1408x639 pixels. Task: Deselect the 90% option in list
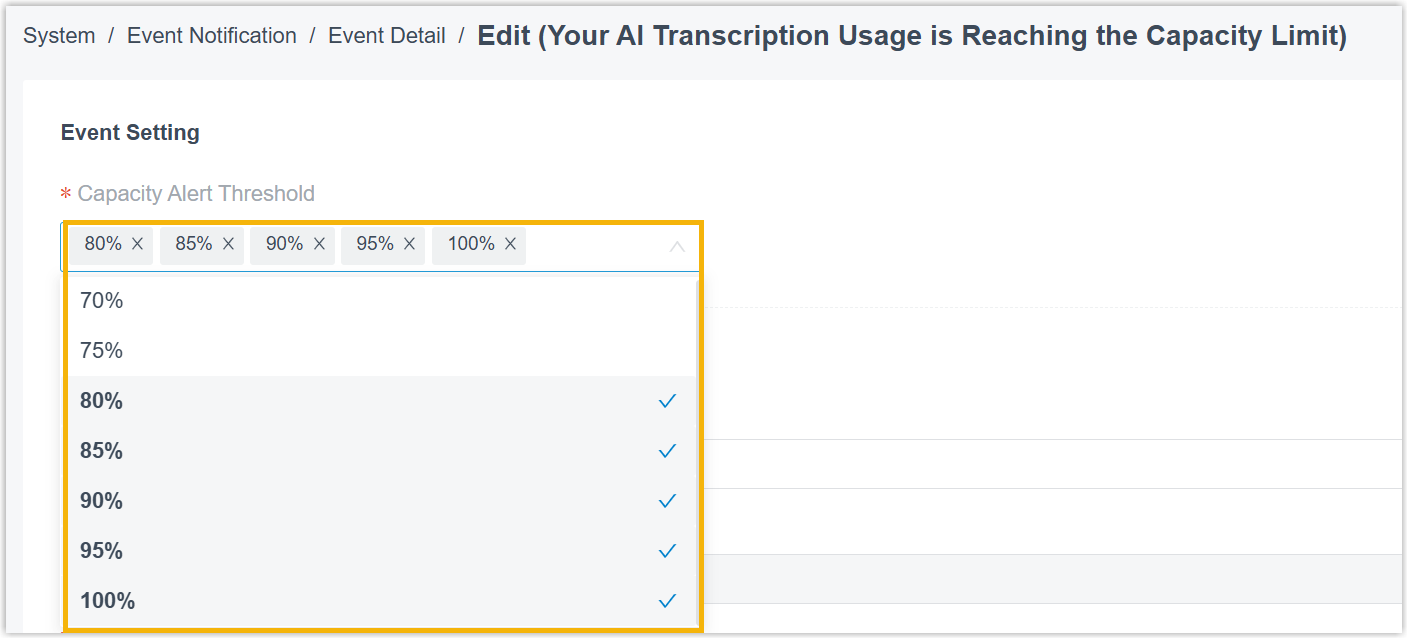pos(102,501)
